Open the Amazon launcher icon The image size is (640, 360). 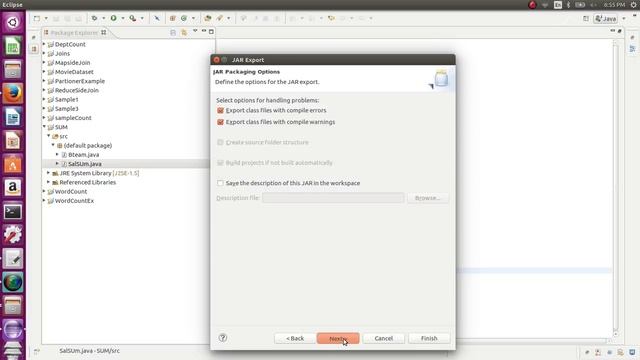click(13, 188)
